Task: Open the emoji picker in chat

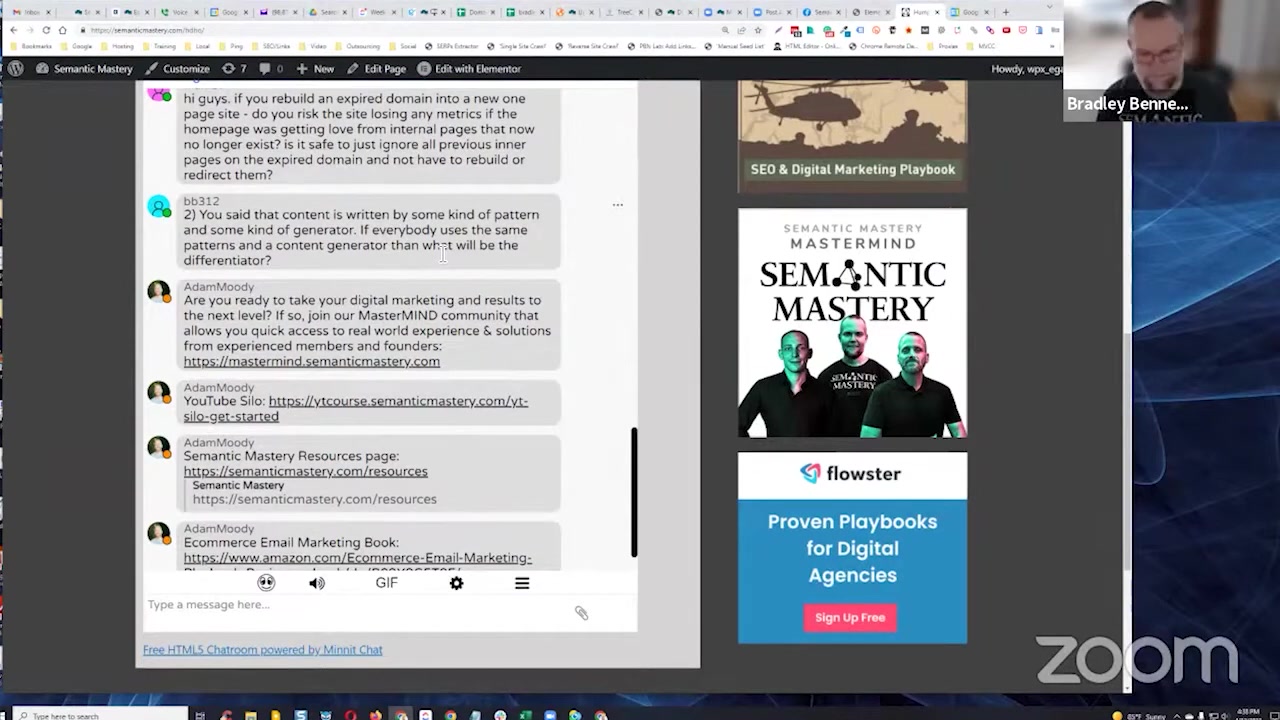Action: click(266, 583)
